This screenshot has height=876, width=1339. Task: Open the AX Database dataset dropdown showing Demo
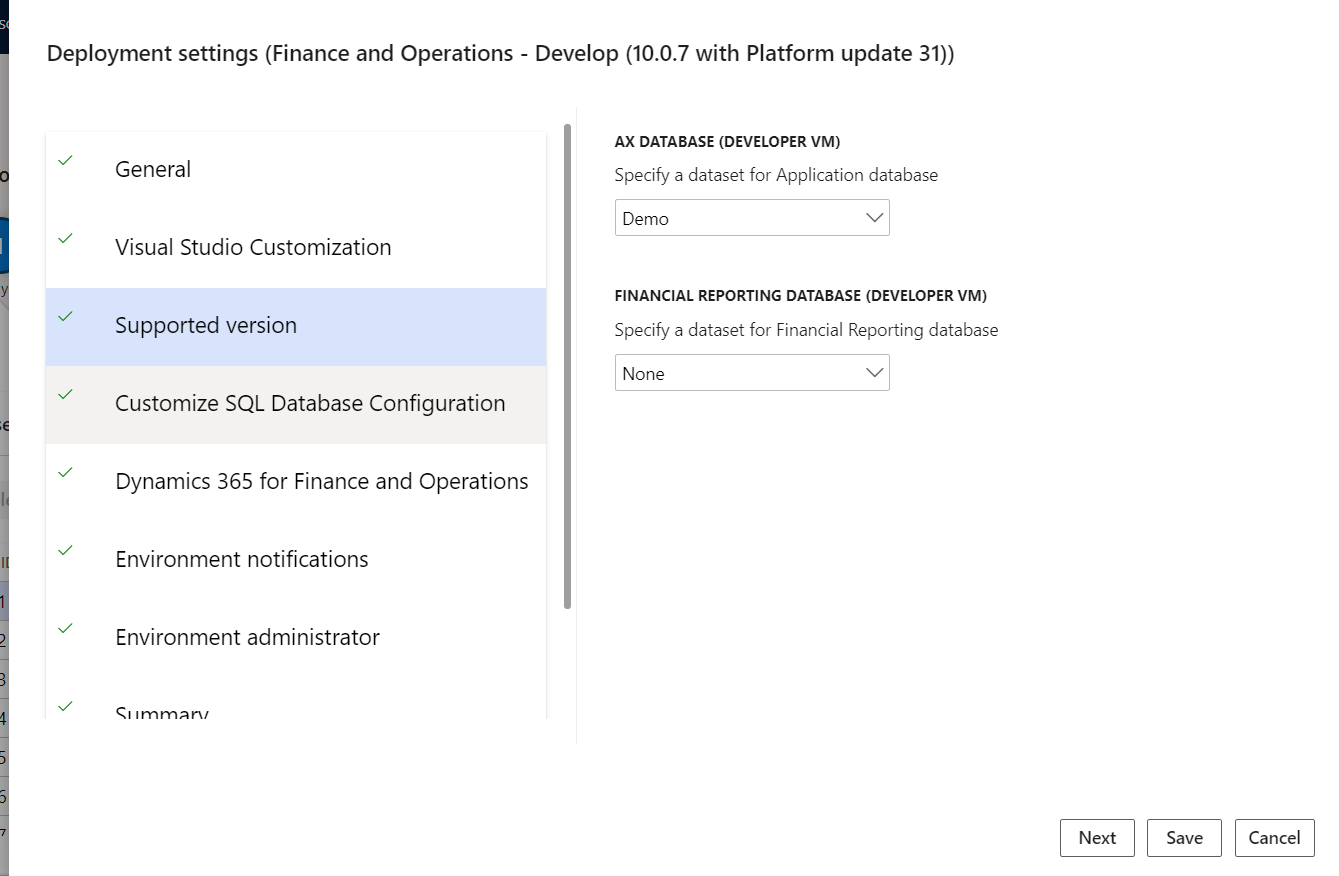752,218
